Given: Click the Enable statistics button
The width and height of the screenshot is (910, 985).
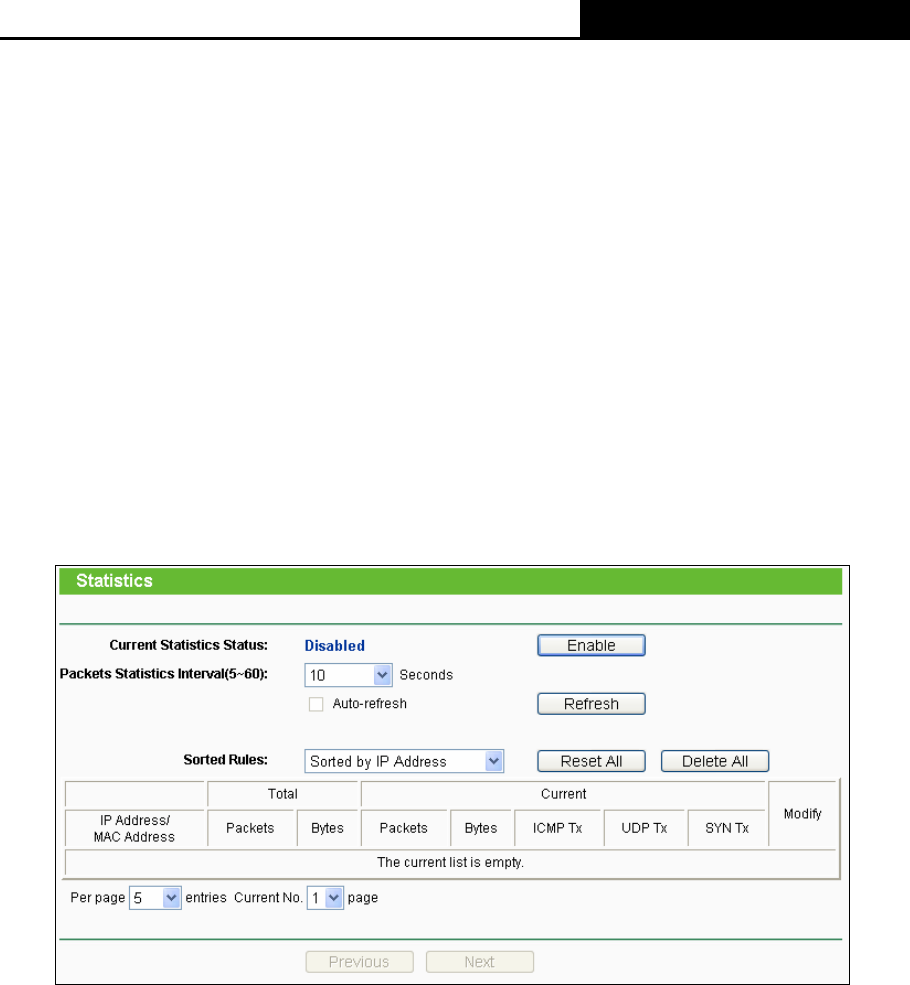Looking at the screenshot, I should click(x=591, y=645).
